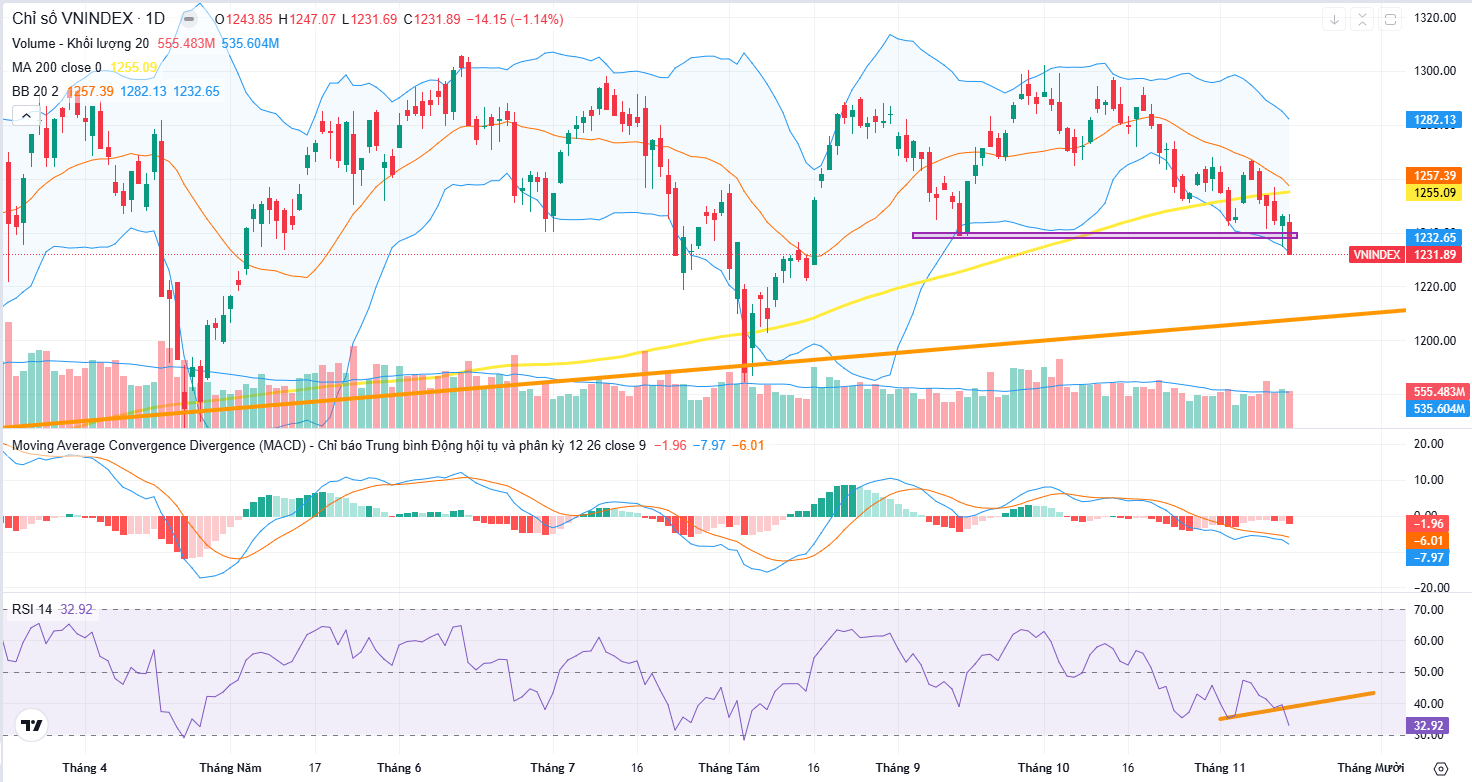Click the gray market status indicator beside 1D
This screenshot has height=782, width=1472.
point(188,19)
